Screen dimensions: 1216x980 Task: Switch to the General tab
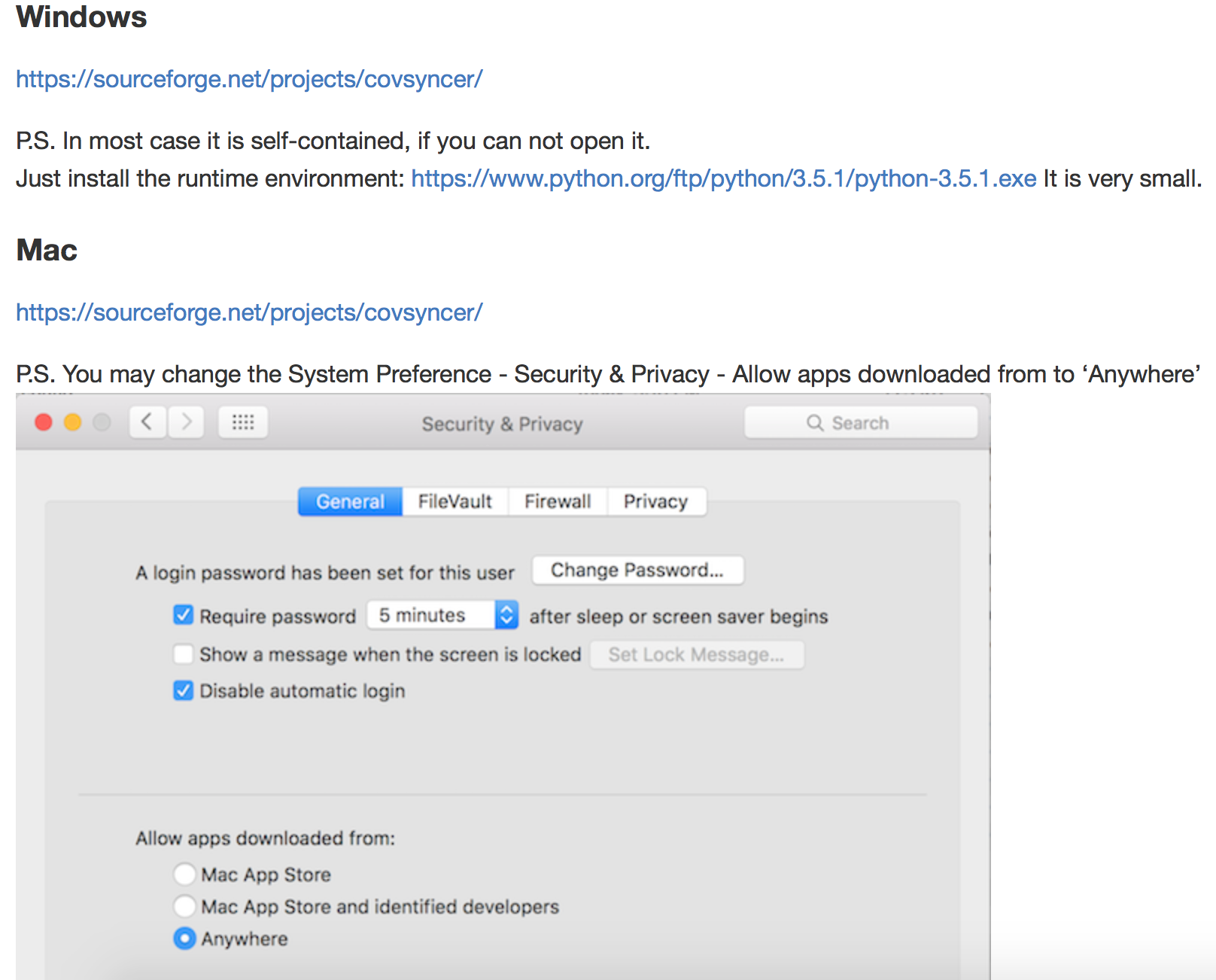(350, 501)
